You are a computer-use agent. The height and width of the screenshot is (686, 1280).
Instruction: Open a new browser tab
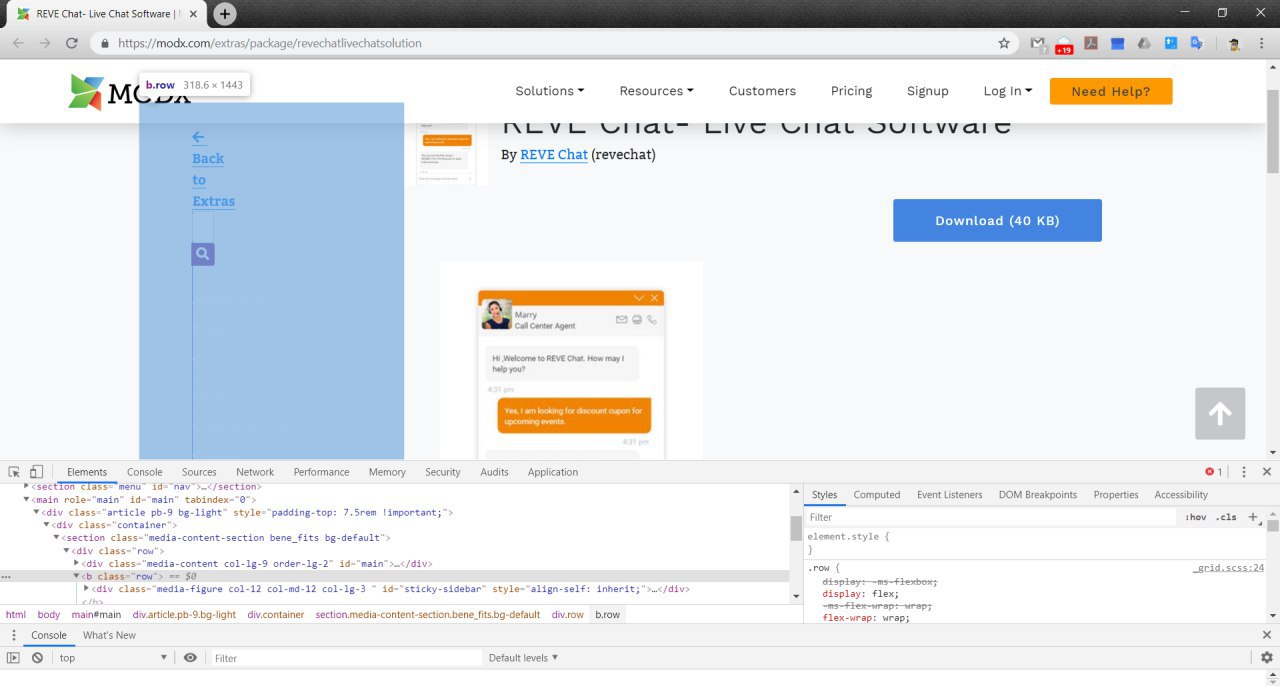pyautogui.click(x=225, y=14)
